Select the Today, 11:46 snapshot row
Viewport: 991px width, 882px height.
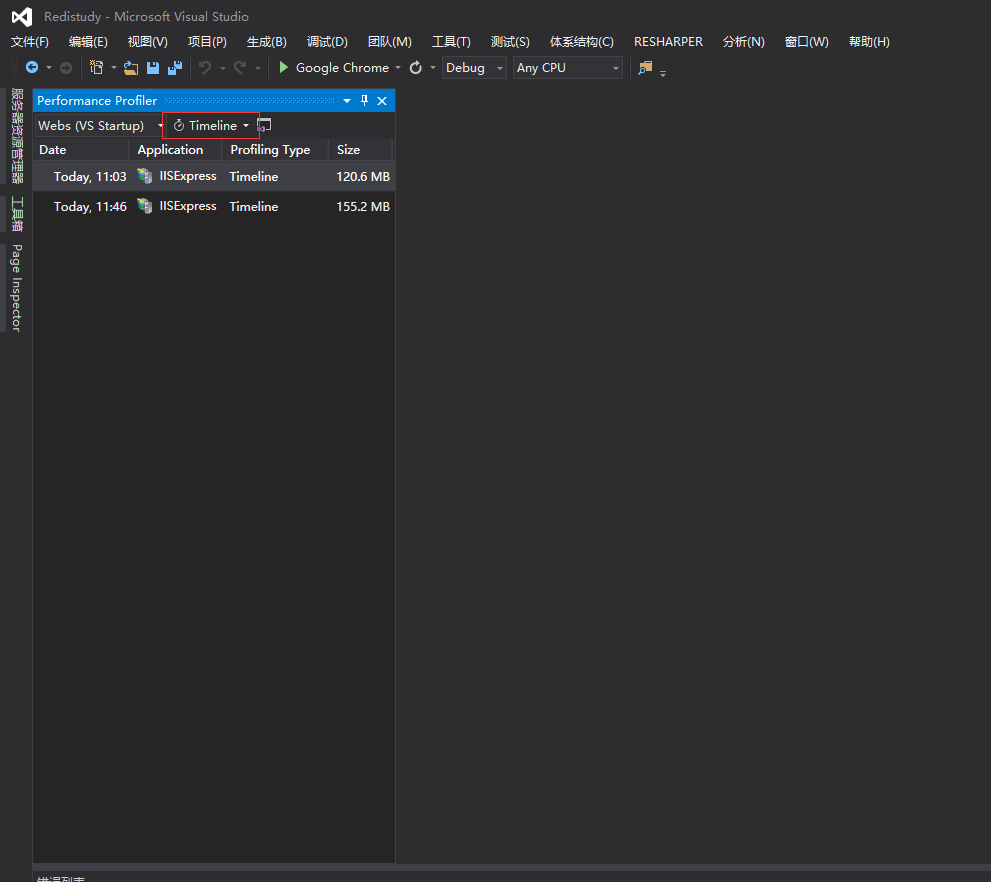pyautogui.click(x=214, y=206)
